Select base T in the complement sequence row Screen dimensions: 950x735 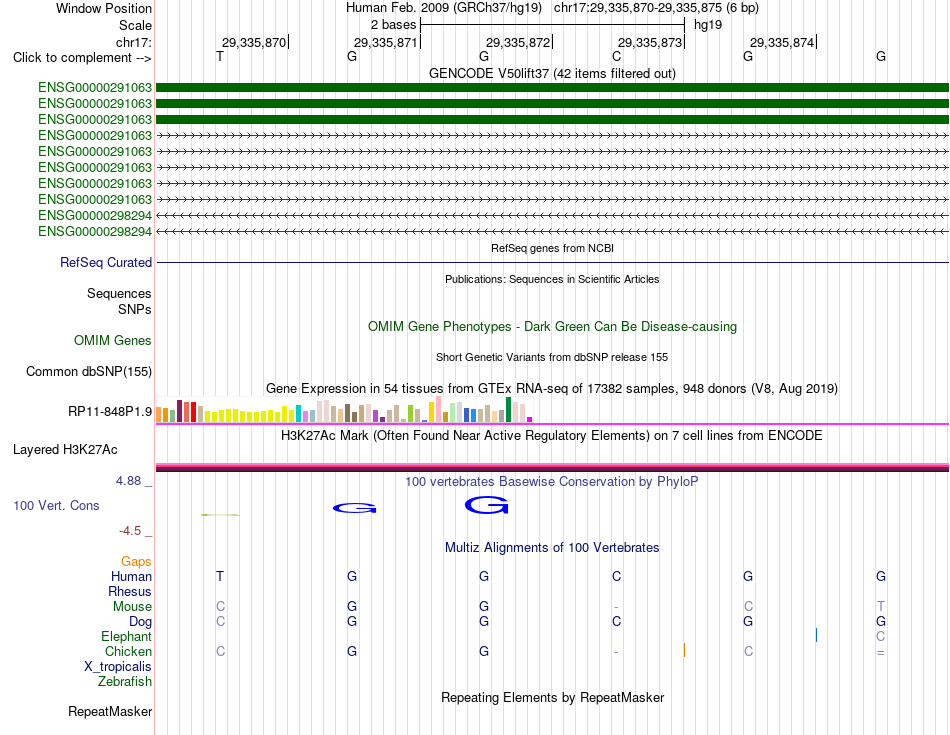pyautogui.click(x=220, y=56)
